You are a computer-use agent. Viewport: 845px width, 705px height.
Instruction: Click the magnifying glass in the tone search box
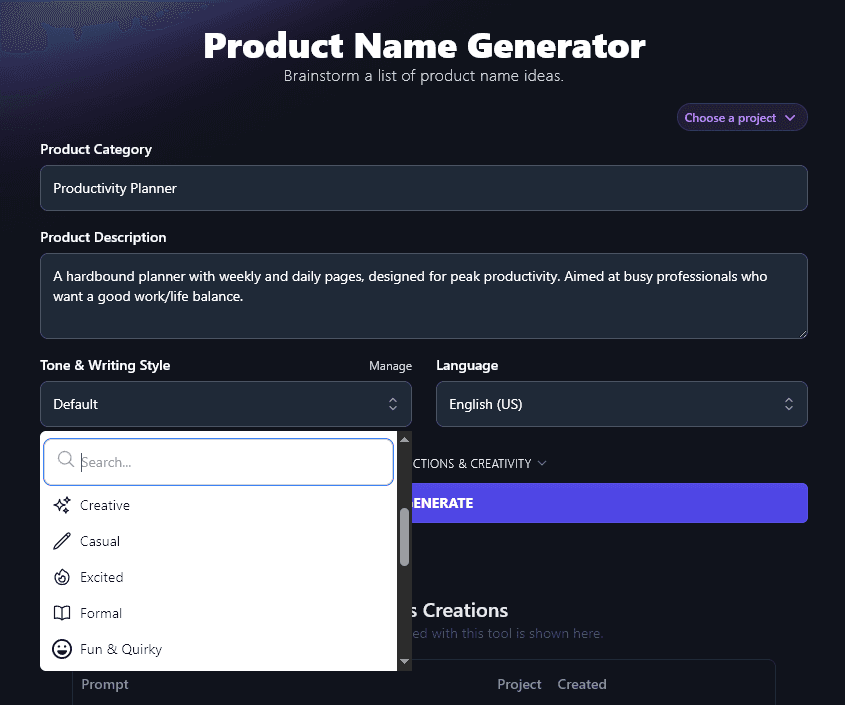[x=65, y=459]
